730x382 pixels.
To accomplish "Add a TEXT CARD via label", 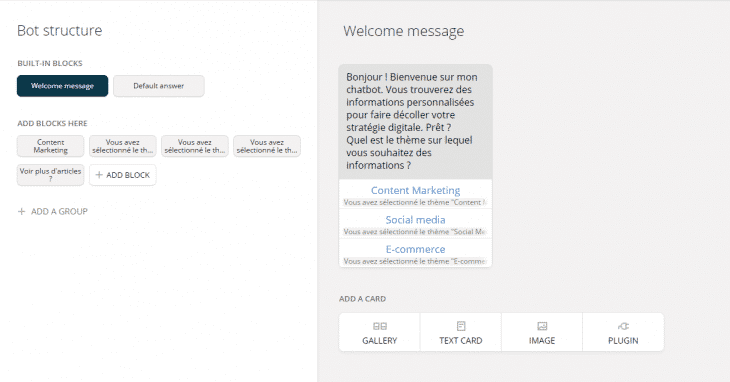I will (x=461, y=341).
